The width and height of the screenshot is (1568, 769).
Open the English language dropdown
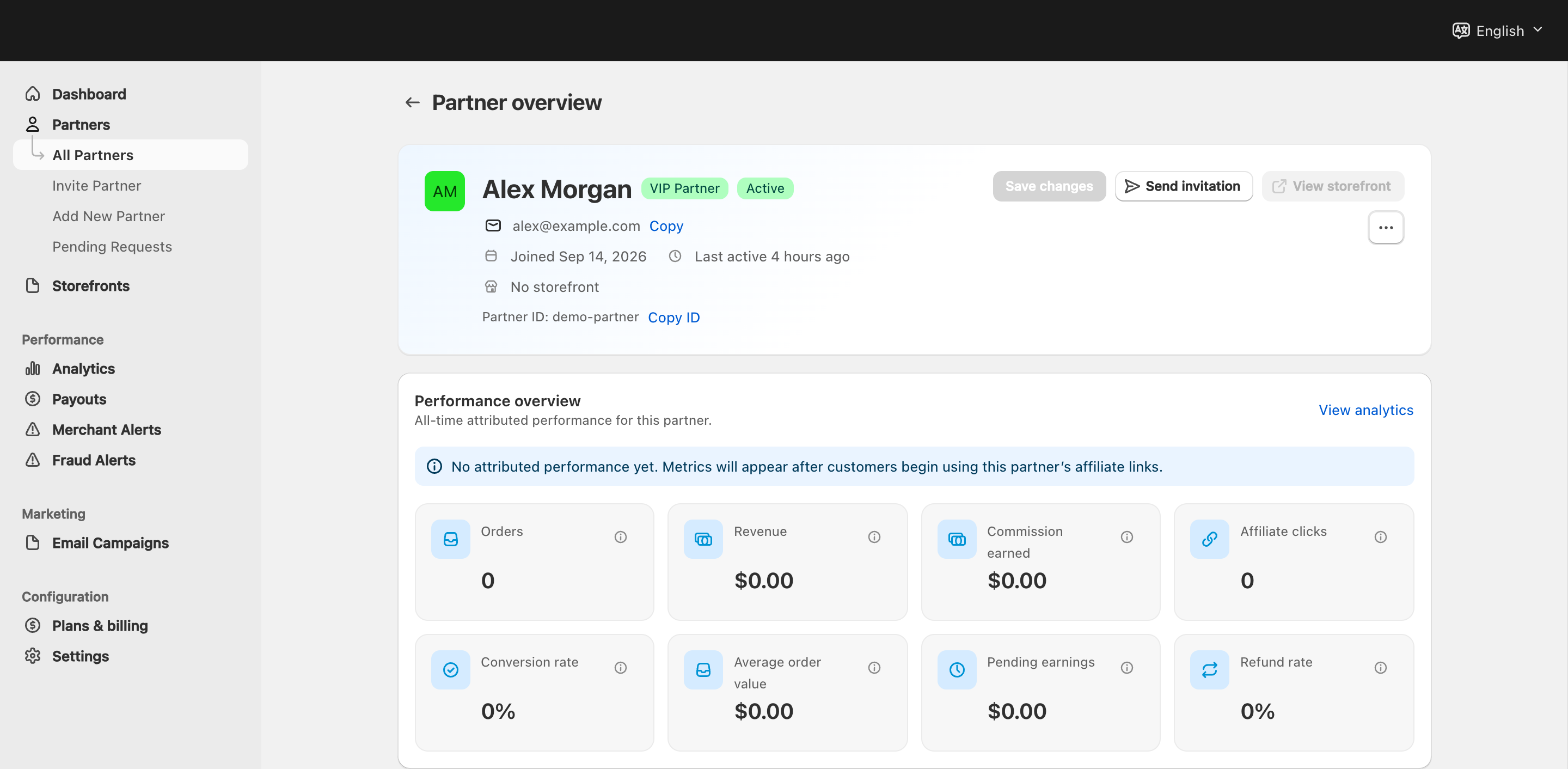1498,30
